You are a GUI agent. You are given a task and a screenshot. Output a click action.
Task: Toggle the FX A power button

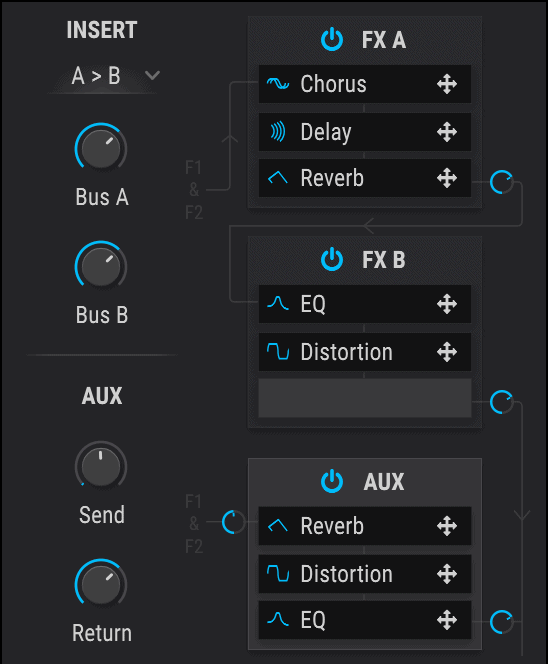332,39
